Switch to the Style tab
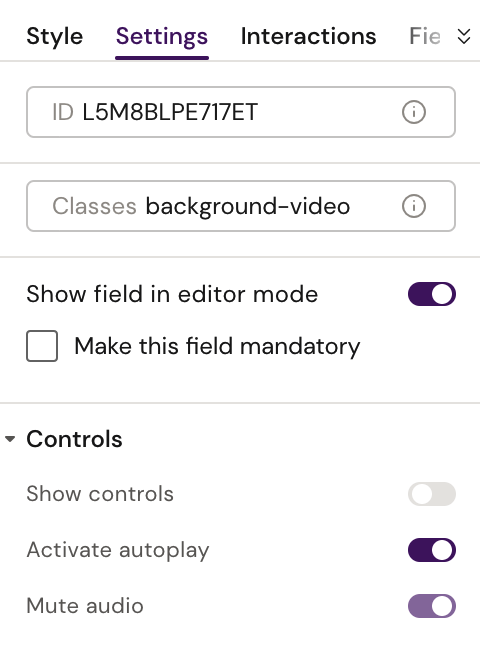The image size is (480, 646). click(55, 36)
